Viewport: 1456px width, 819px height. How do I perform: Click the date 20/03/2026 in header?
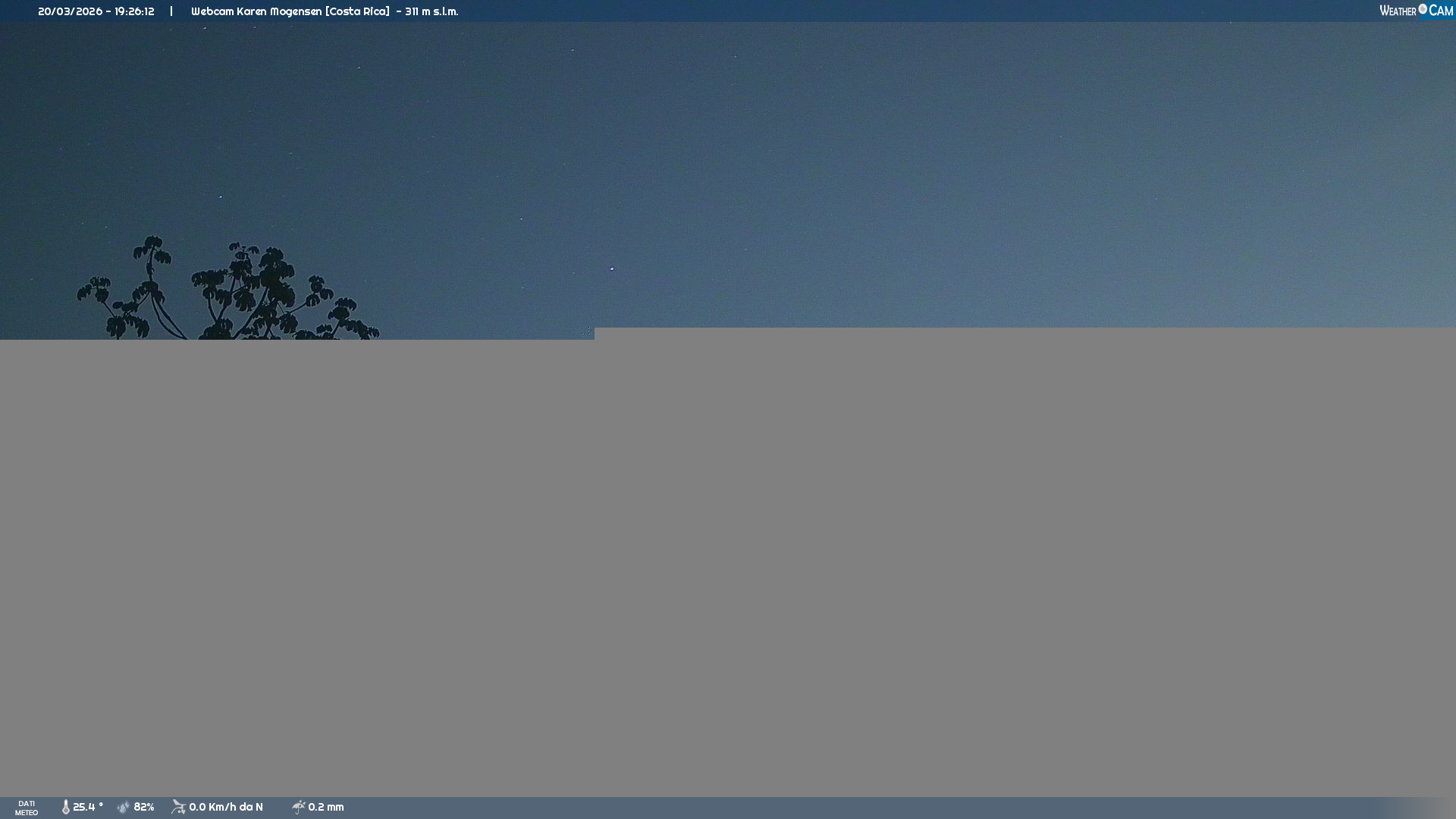pyautogui.click(x=69, y=11)
